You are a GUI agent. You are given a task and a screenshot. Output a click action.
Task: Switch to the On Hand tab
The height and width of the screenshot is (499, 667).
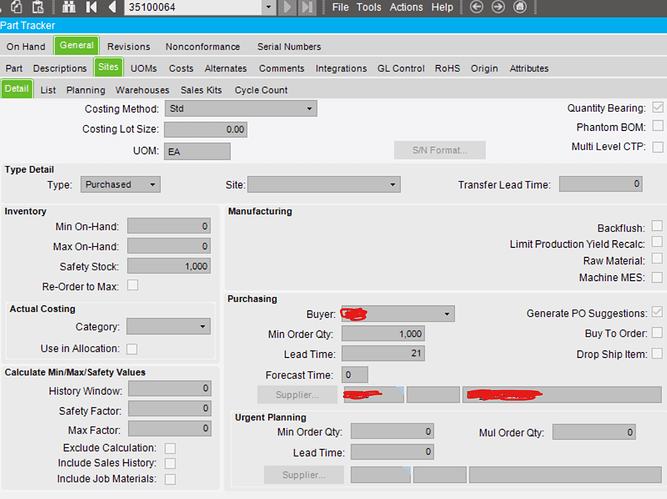coord(26,46)
